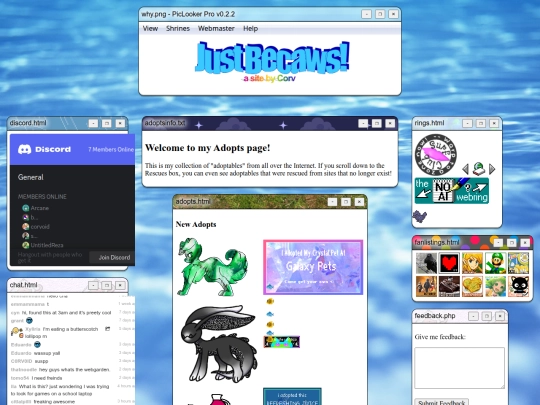Open the Help menu
Screen dimensions: 540x405
250,29
